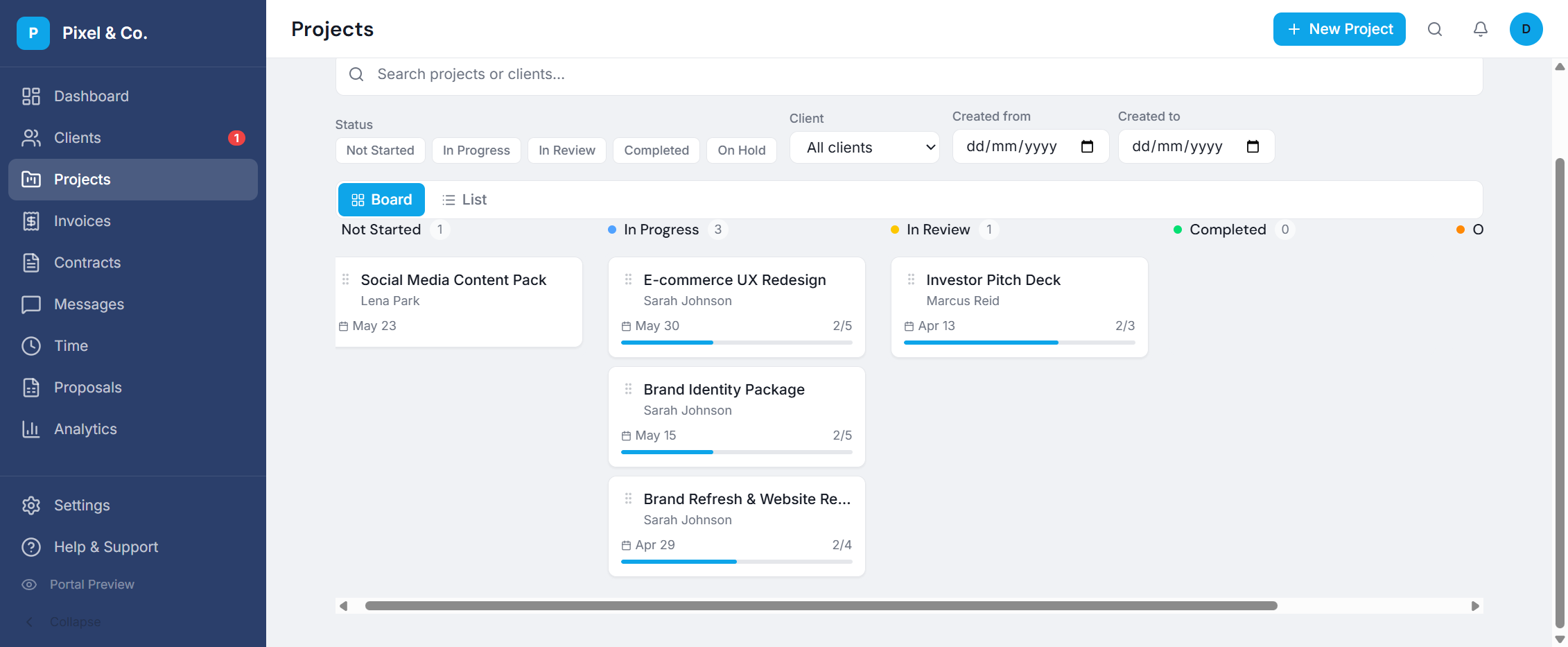Focus the Search projects or clients field

tap(909, 74)
